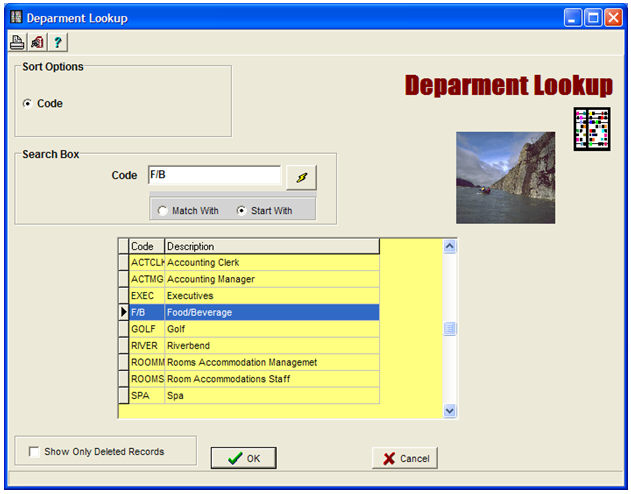Image resolution: width=631 pixels, height=494 pixels.
Task: Click the print icon in toolbar
Action: tap(17, 42)
